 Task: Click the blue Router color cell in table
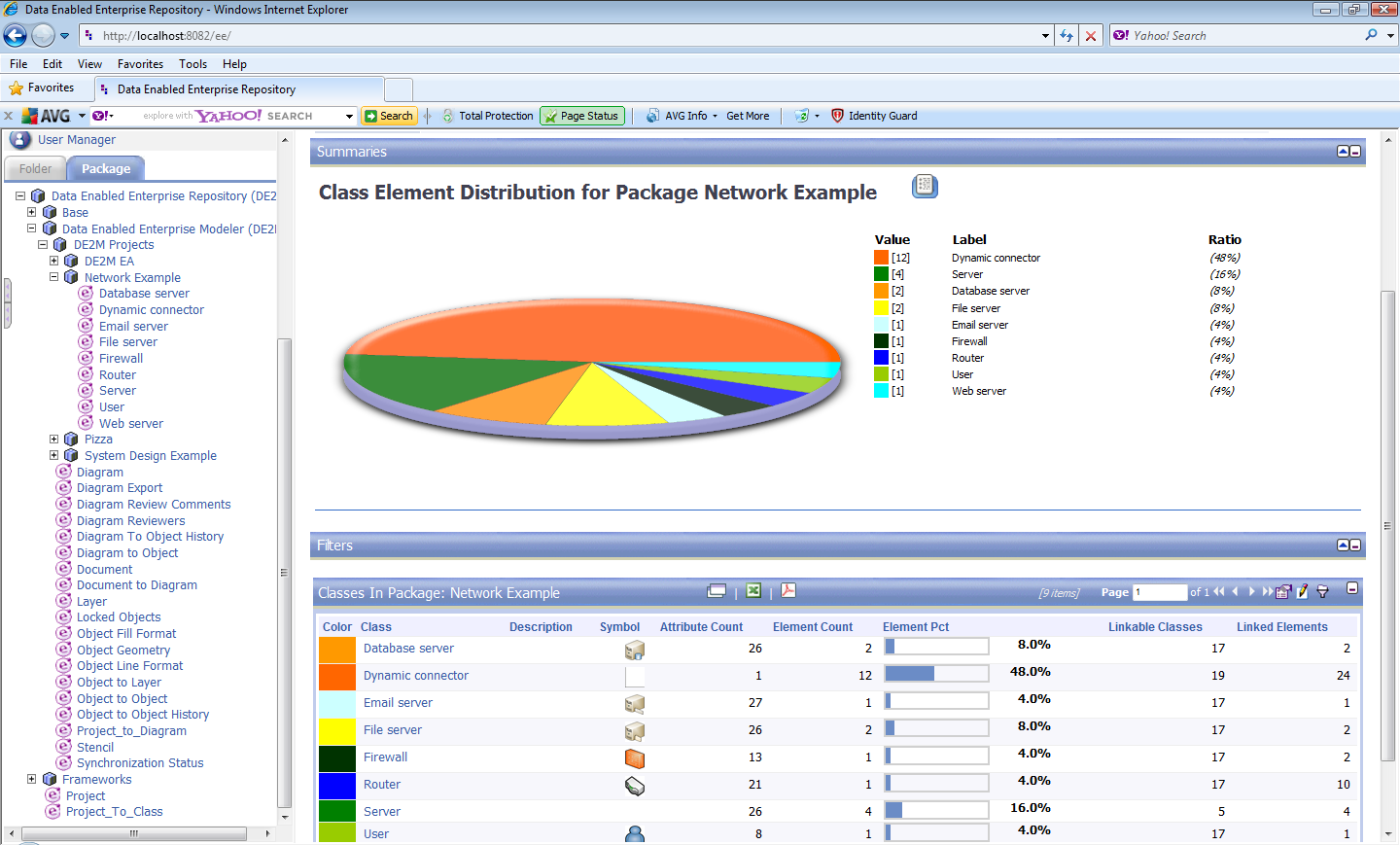(337, 786)
